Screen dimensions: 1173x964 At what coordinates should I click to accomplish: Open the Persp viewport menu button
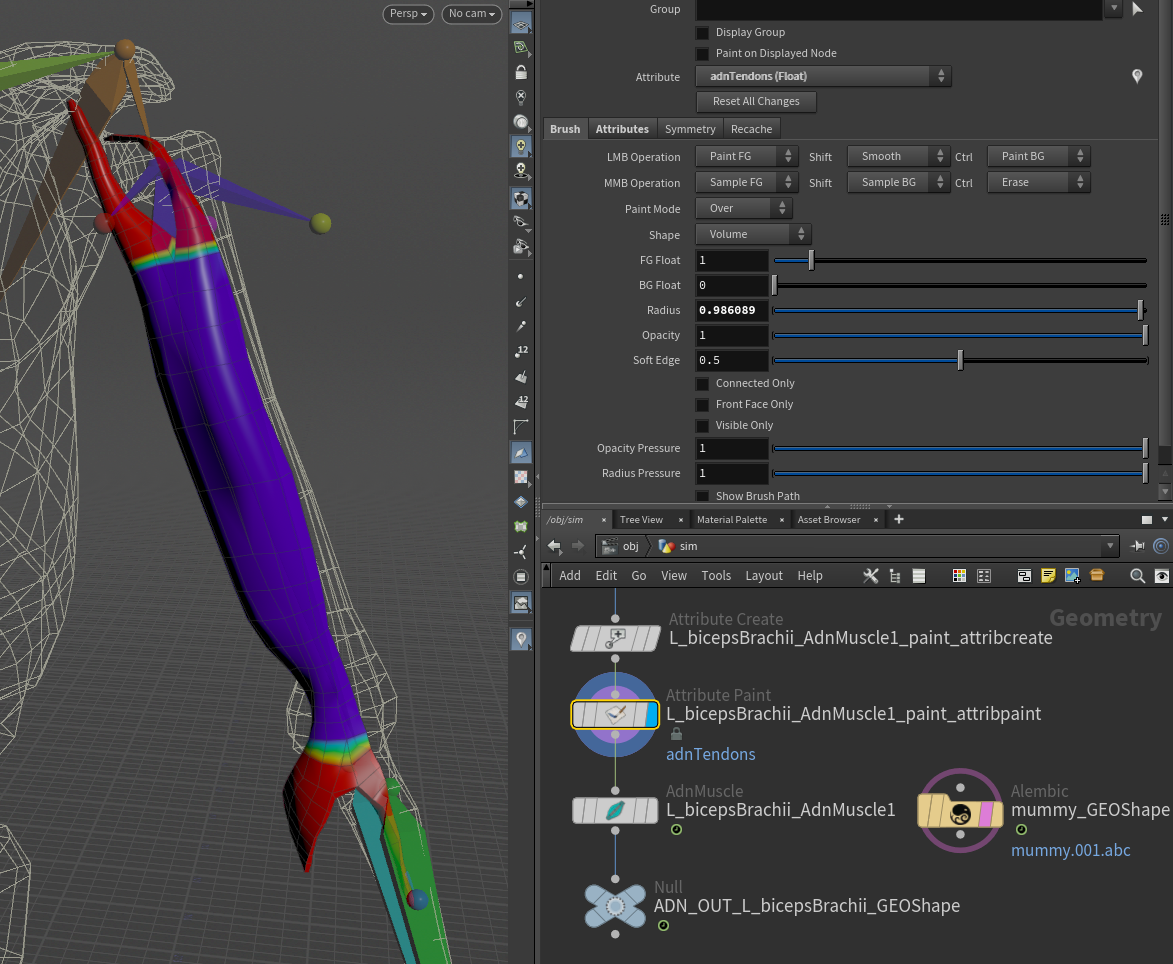click(x=408, y=14)
